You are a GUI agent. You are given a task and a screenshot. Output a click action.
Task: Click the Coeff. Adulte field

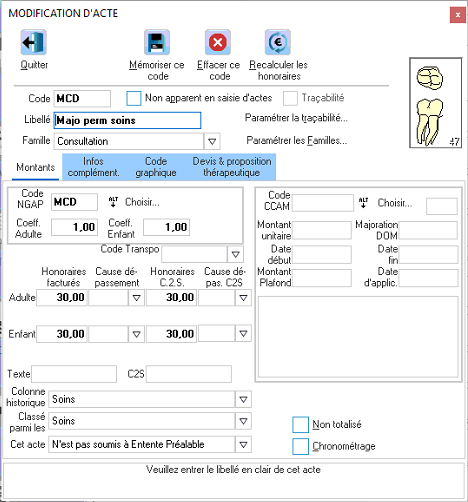pos(74,227)
